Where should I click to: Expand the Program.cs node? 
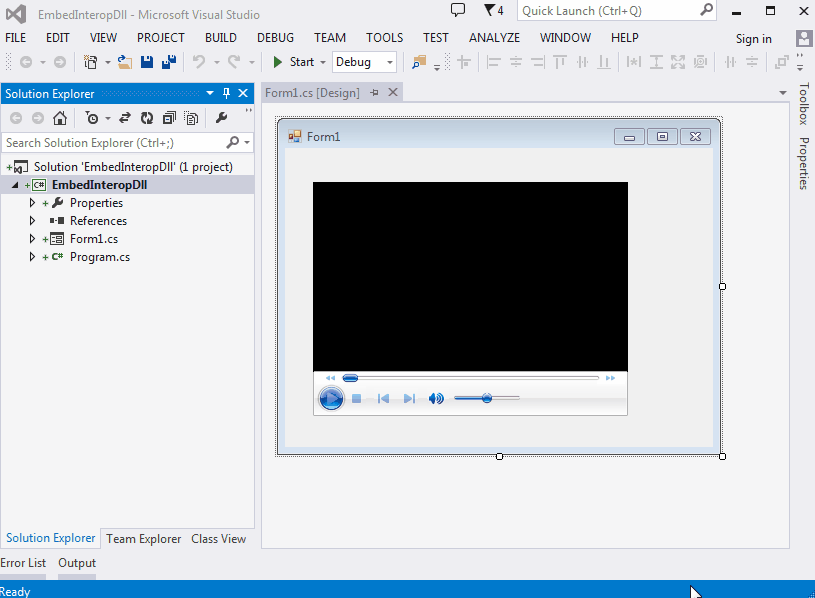[x=32, y=257]
